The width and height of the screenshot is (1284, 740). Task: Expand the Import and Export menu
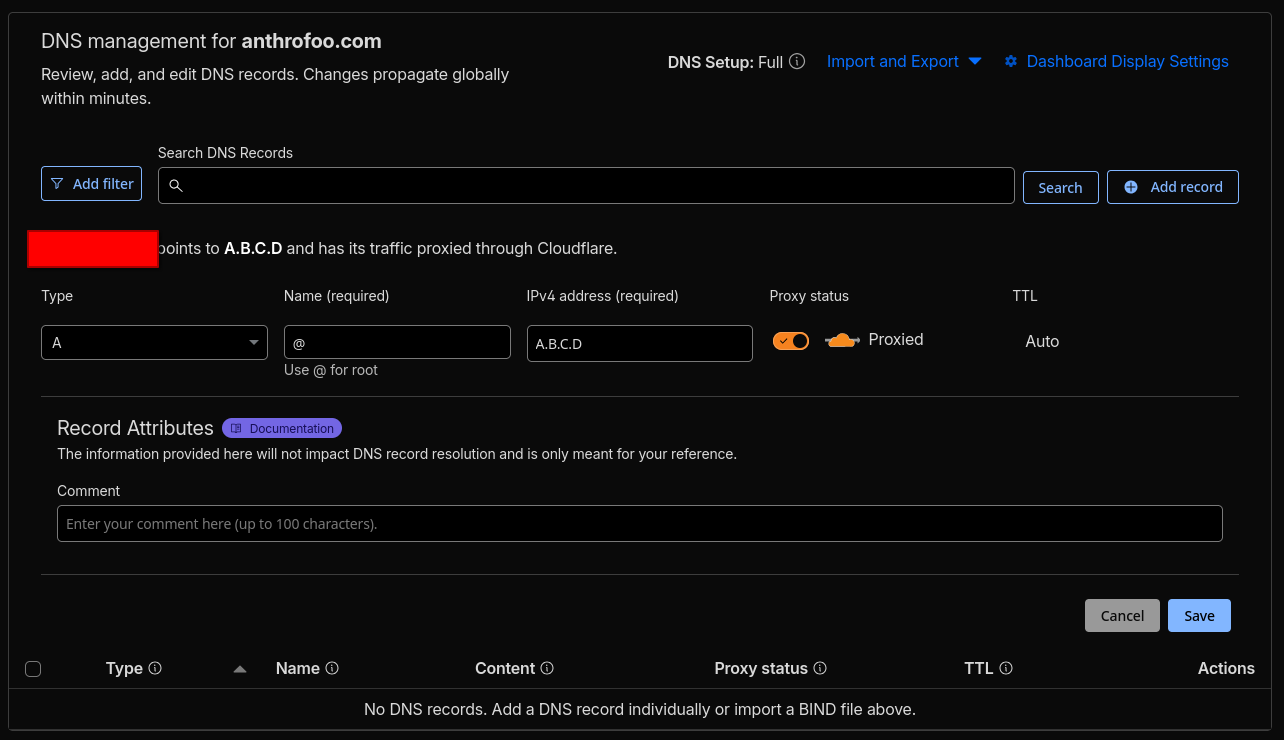click(x=904, y=61)
